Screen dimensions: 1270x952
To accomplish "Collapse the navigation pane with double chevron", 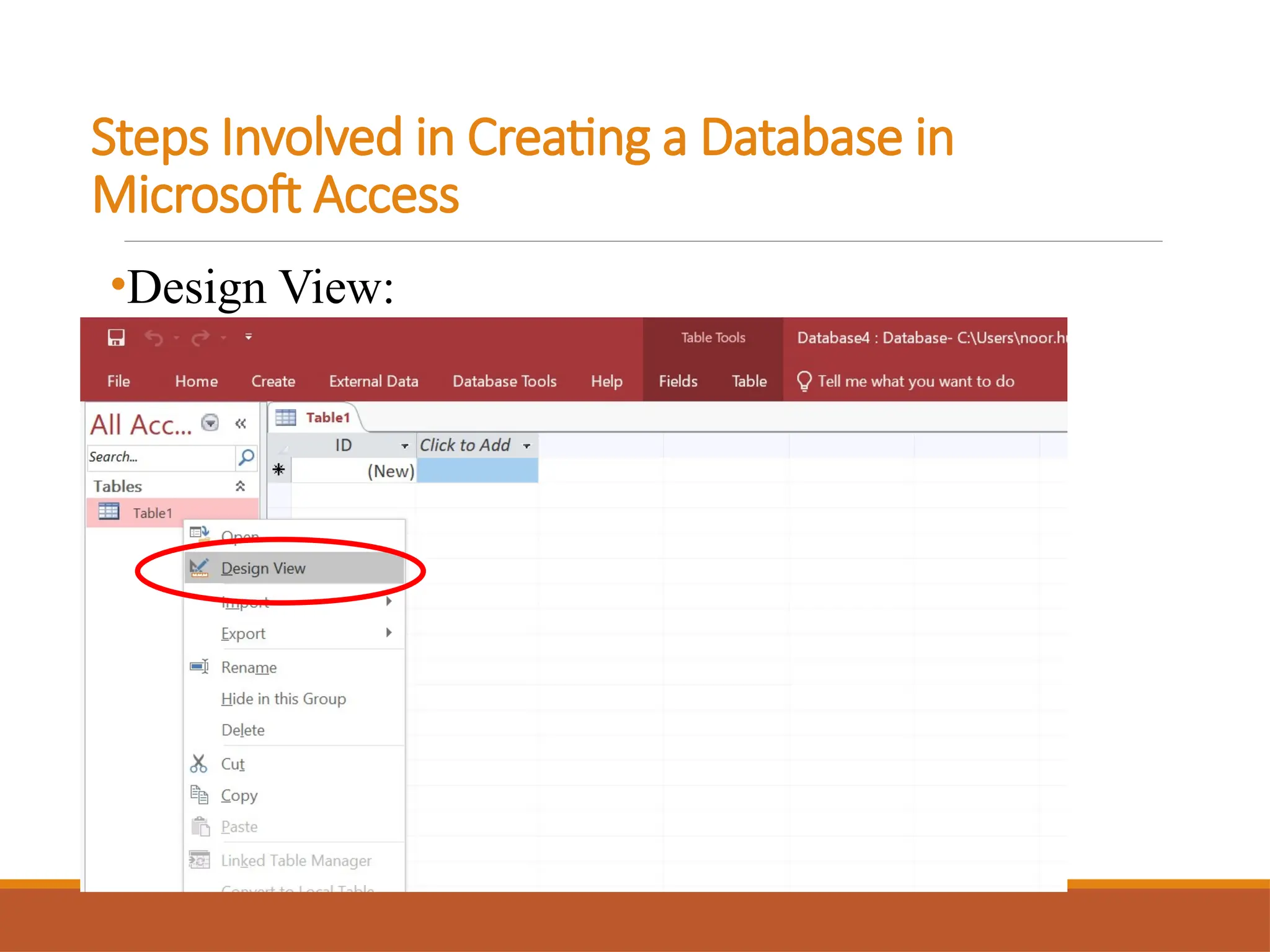I will click(241, 423).
